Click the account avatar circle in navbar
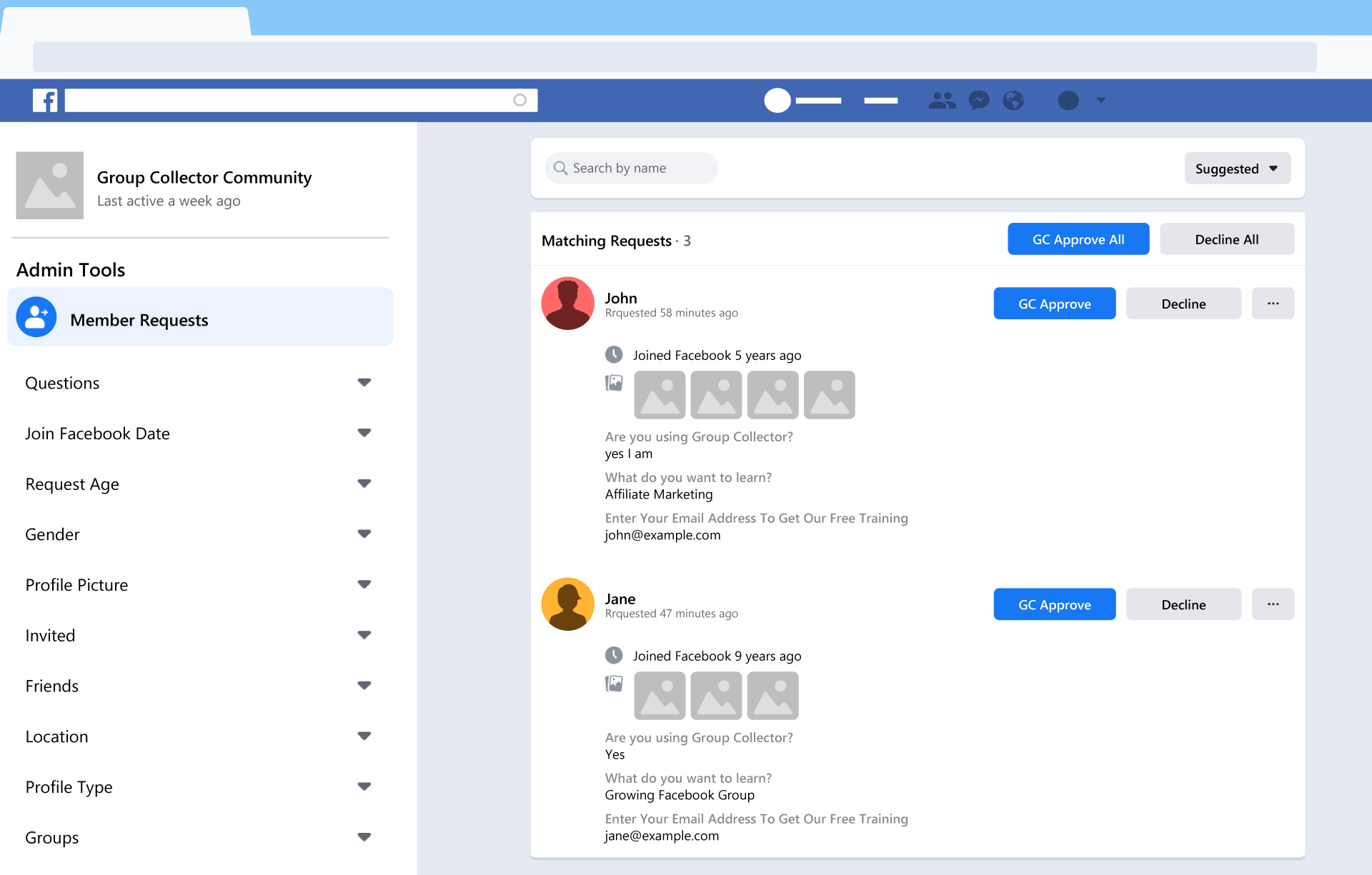The width and height of the screenshot is (1372, 875). tap(1068, 100)
